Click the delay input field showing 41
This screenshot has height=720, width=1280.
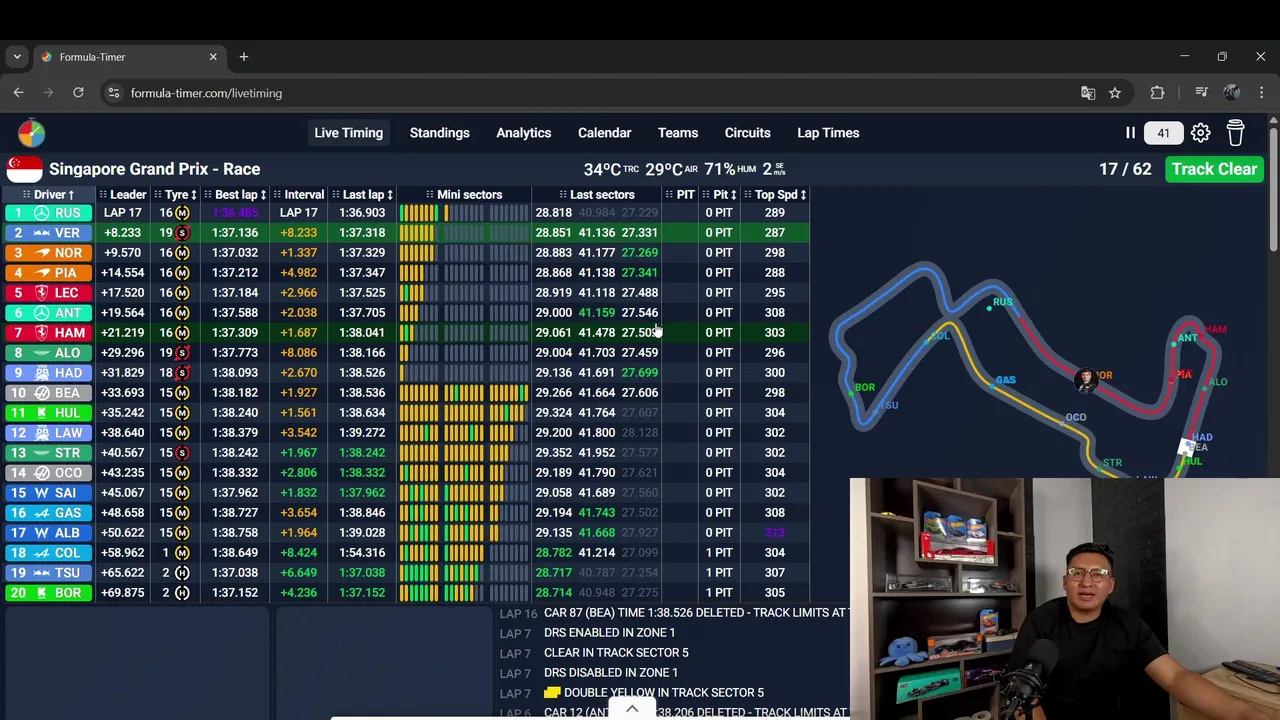(1163, 133)
